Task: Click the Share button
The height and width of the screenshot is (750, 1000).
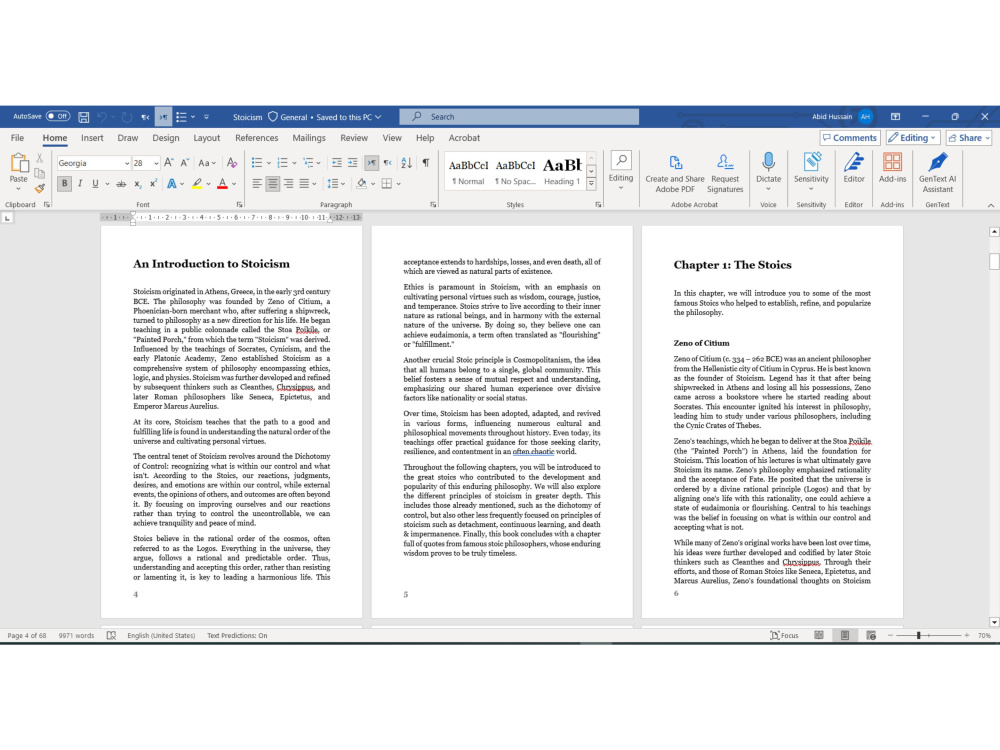Action: (x=969, y=138)
